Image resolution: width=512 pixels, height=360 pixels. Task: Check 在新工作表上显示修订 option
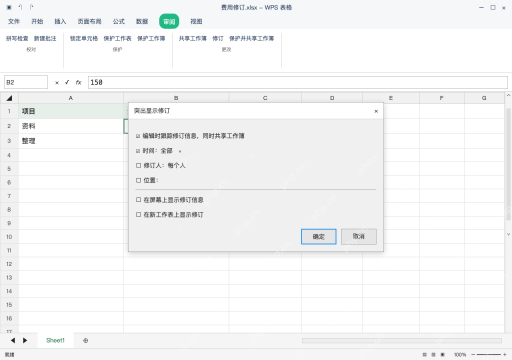click(138, 215)
